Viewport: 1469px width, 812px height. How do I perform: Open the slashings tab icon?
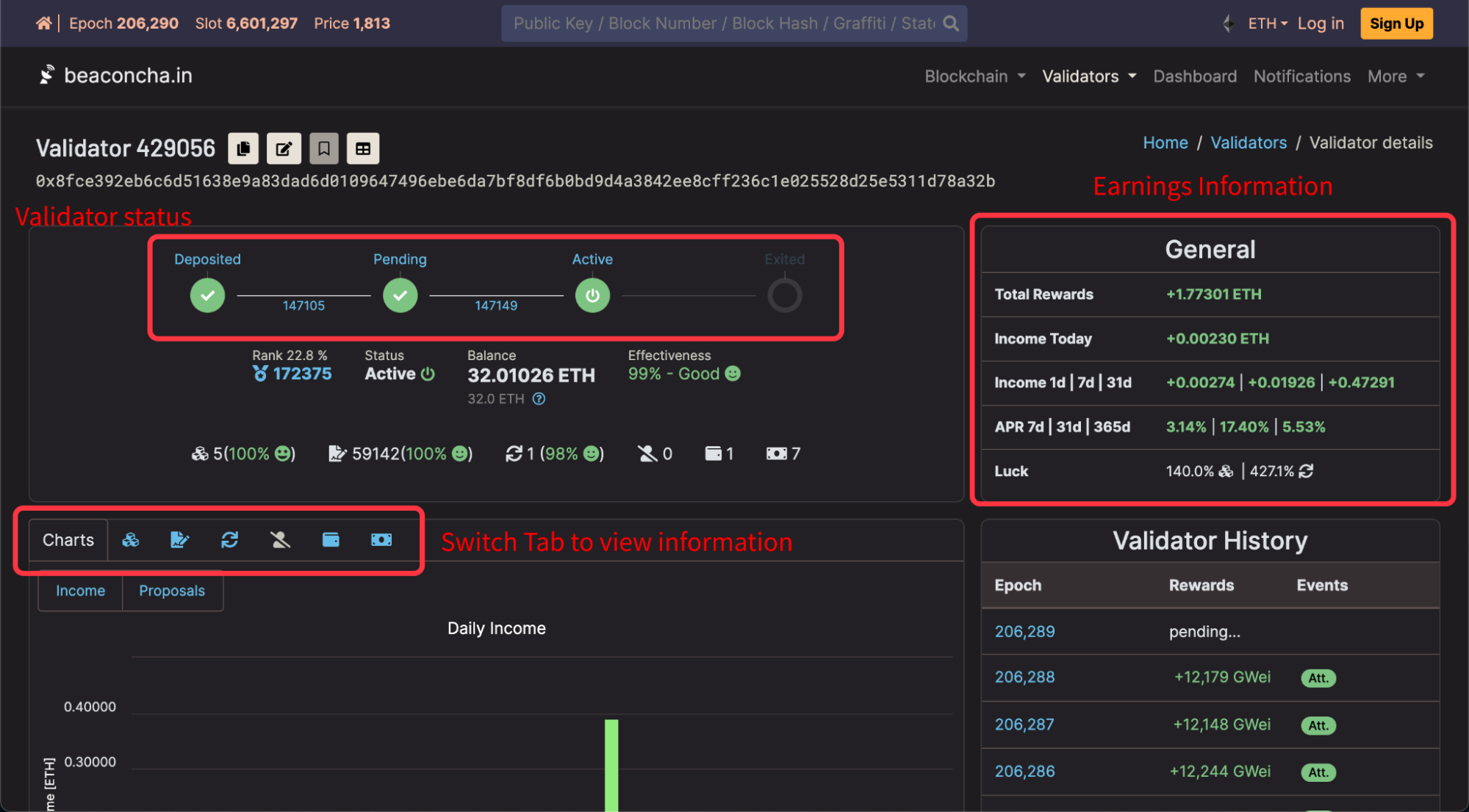pyautogui.click(x=280, y=540)
